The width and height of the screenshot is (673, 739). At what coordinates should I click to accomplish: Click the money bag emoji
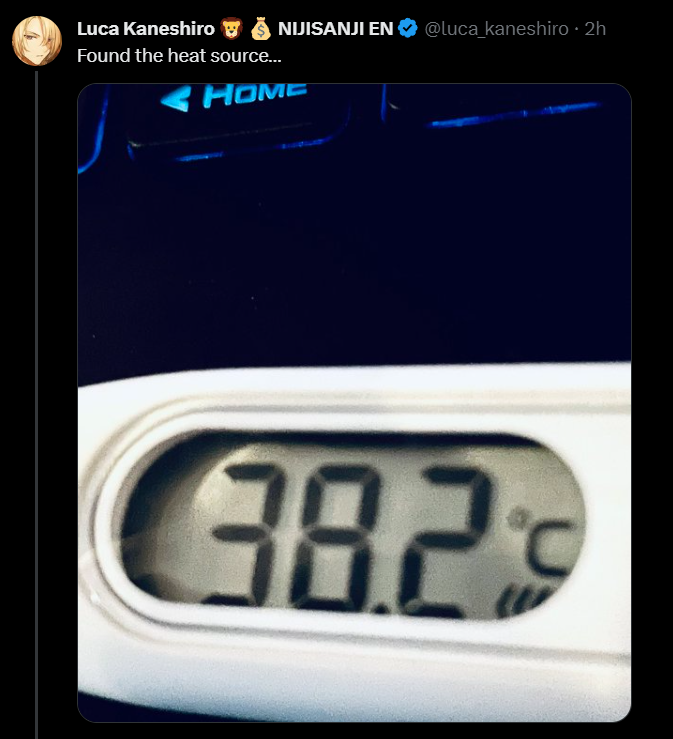(261, 28)
